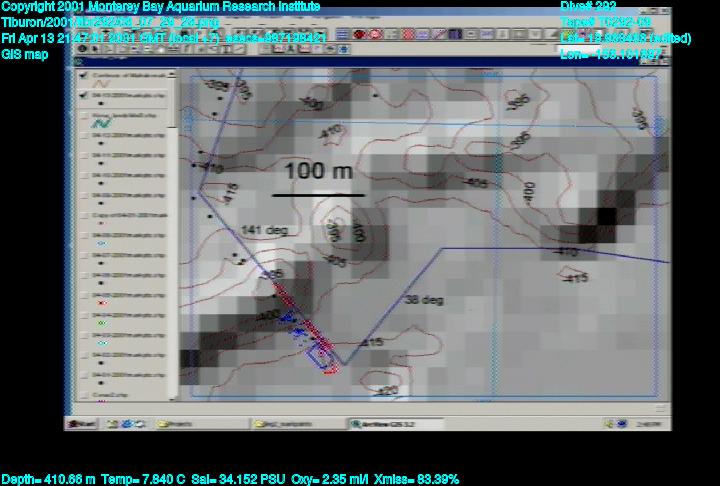Toggle the 04-13-2001 theme checkbox
The height and width of the screenshot is (486, 720).
pyautogui.click(x=84, y=95)
